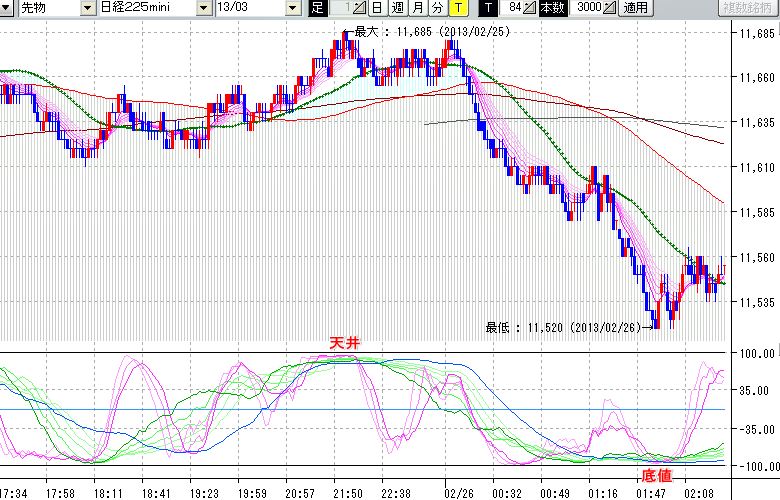780x500 pixels.
Task: Click the black T label icon
Action: pos(488,9)
